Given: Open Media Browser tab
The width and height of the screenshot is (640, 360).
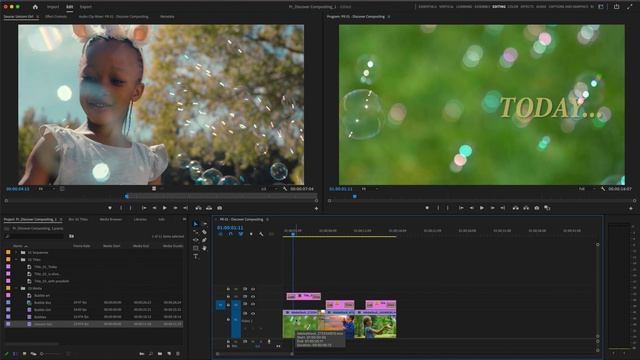Looking at the screenshot, I should [111, 220].
